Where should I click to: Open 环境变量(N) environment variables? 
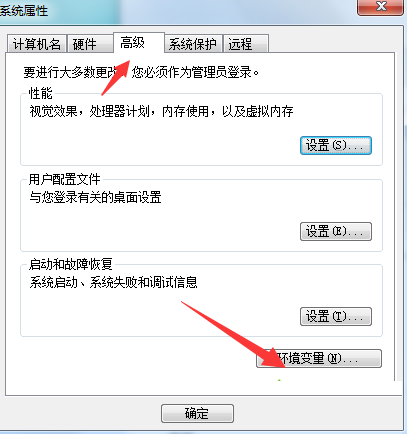coord(319,359)
